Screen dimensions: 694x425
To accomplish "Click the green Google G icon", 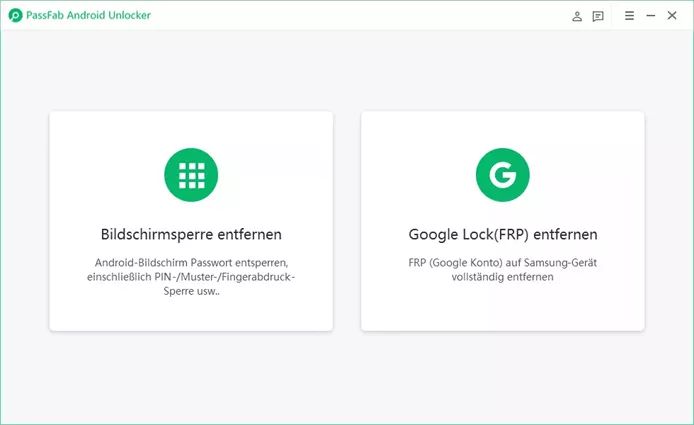I will pyautogui.click(x=502, y=176).
